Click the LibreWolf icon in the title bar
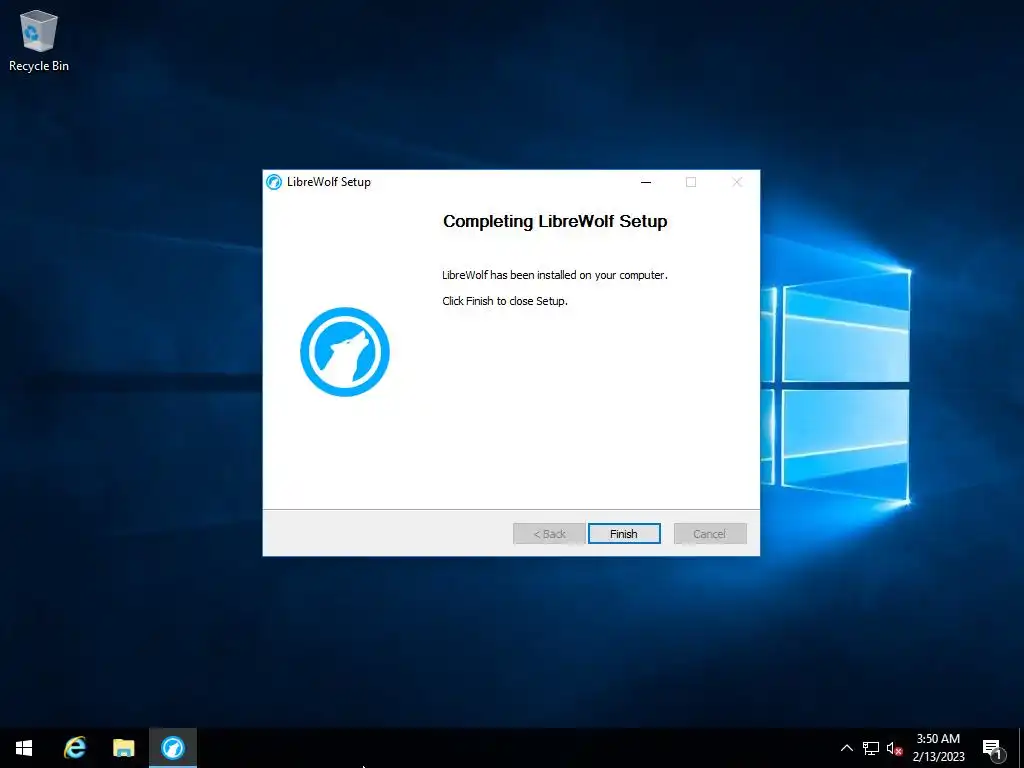The height and width of the screenshot is (768, 1024). tap(274, 182)
